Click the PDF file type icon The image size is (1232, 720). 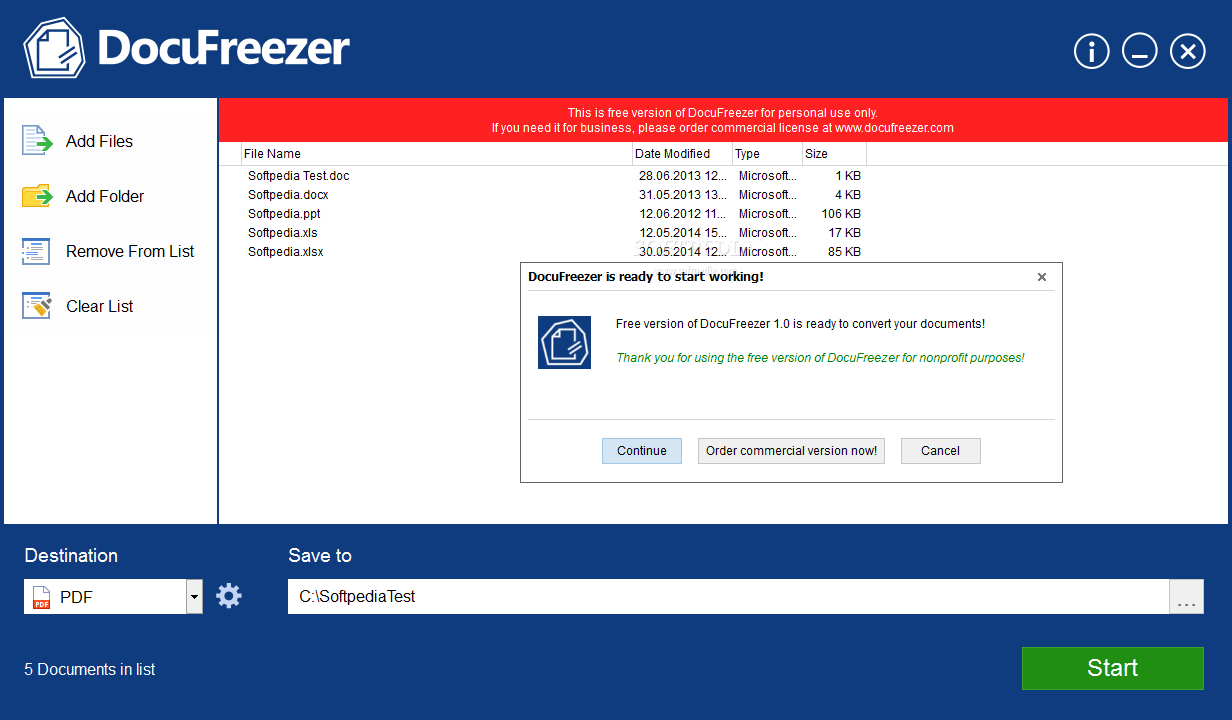(x=42, y=597)
